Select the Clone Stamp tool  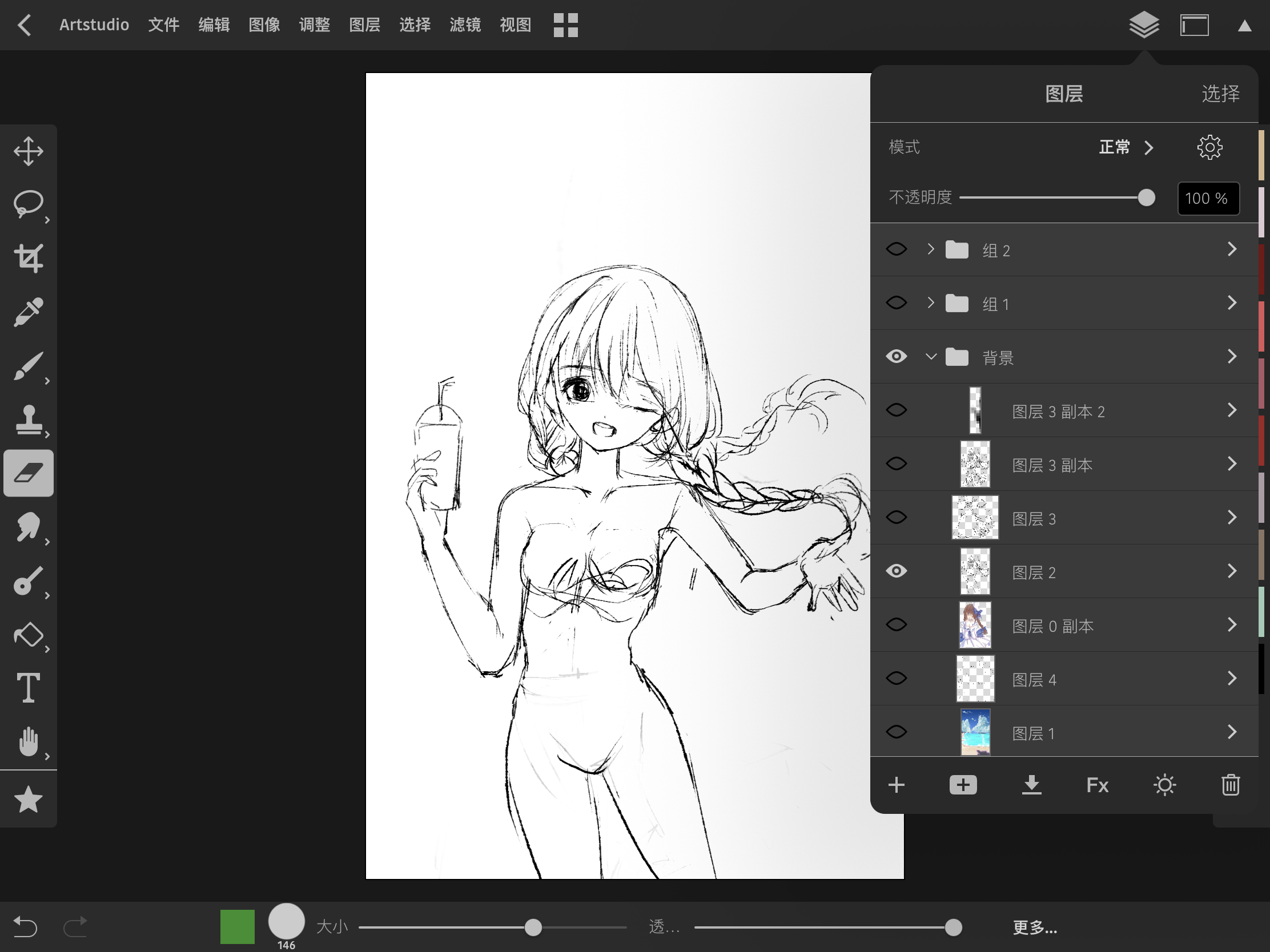pyautogui.click(x=28, y=419)
